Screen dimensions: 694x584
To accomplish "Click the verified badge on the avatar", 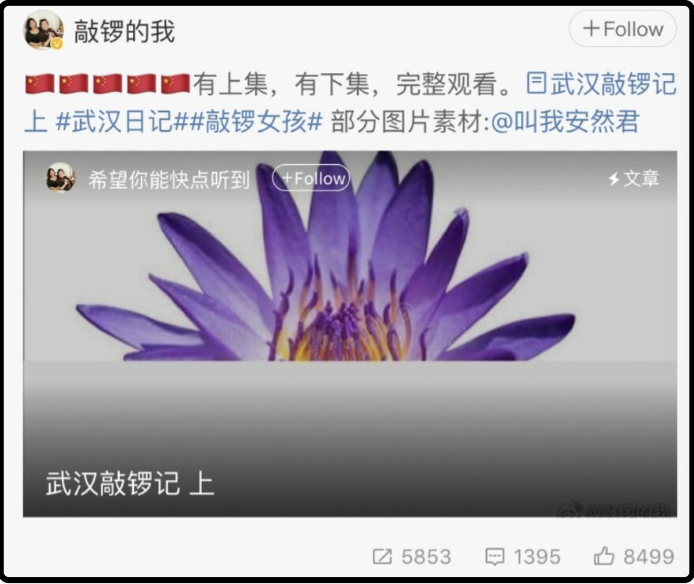I will point(57,44).
